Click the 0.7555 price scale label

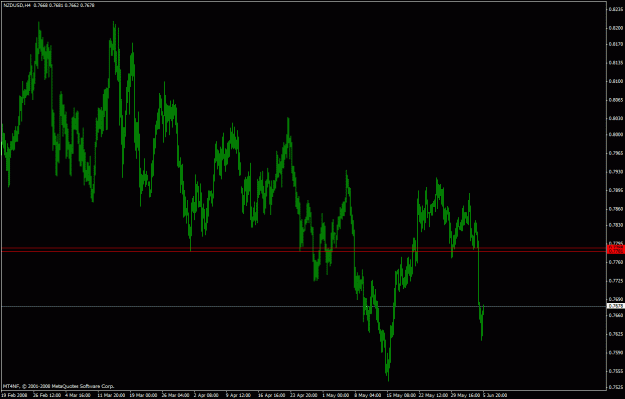coord(616,371)
